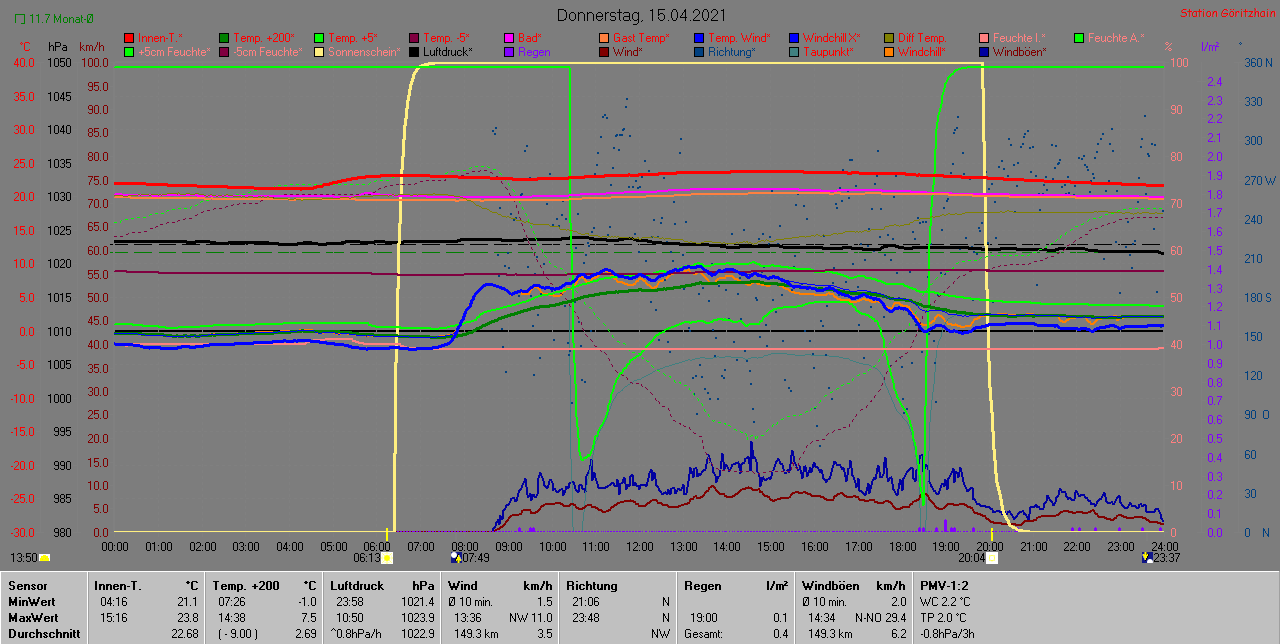The height and width of the screenshot is (644, 1280).
Task: Click the gust value N-NO 29.4
Action: (881, 618)
